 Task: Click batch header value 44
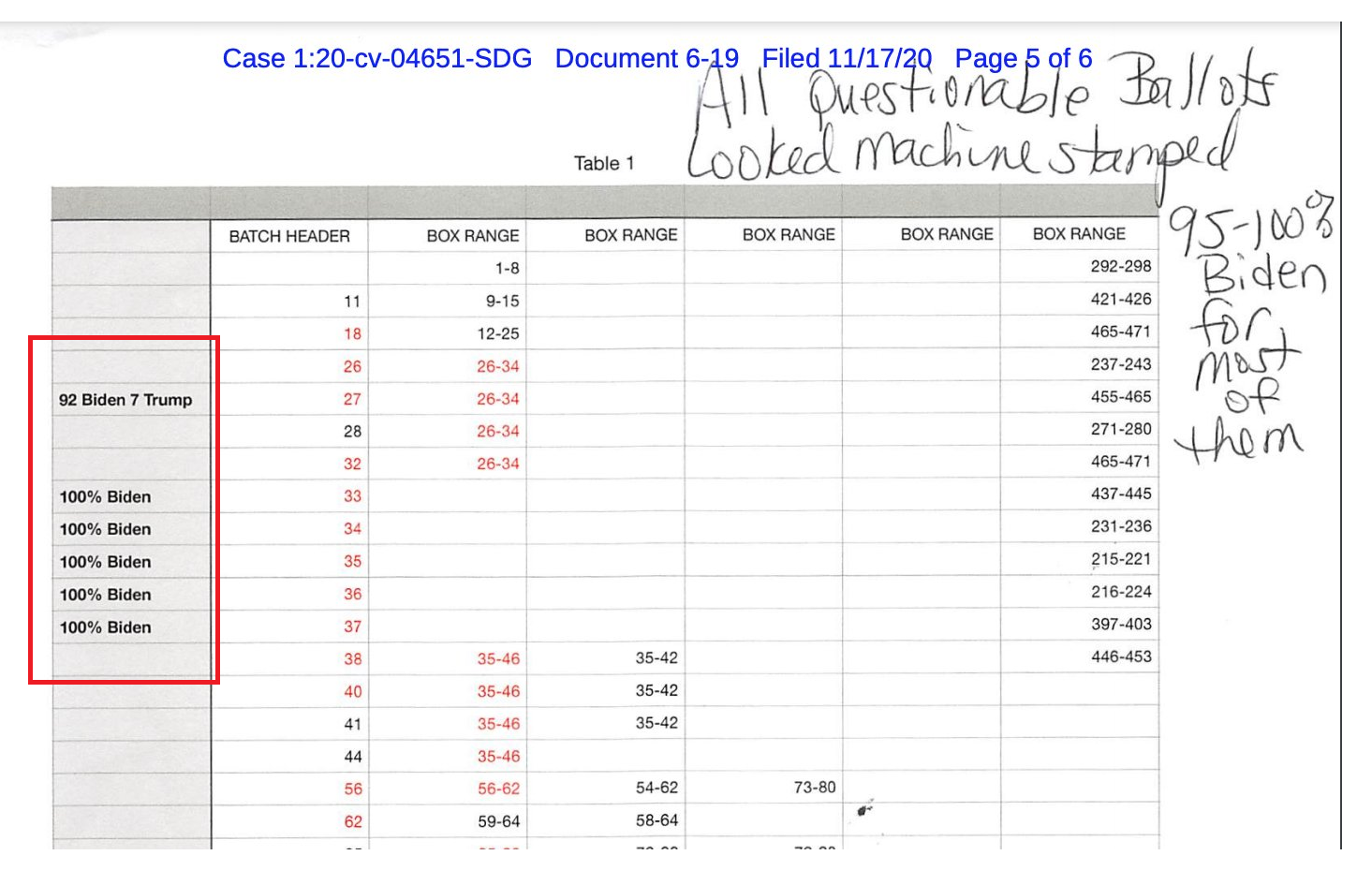click(x=352, y=757)
